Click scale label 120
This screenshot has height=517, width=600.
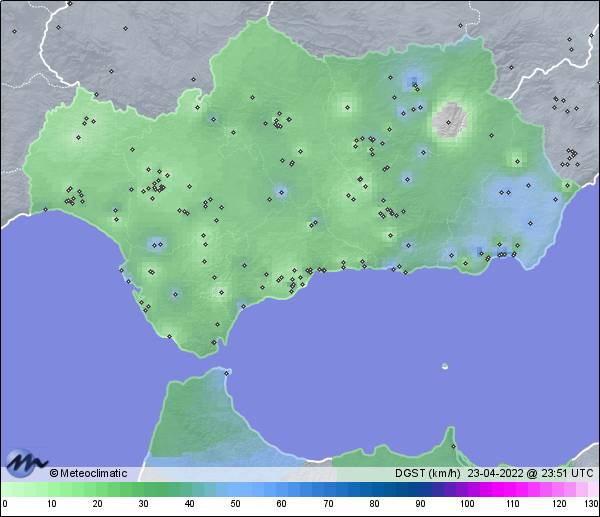(559, 504)
